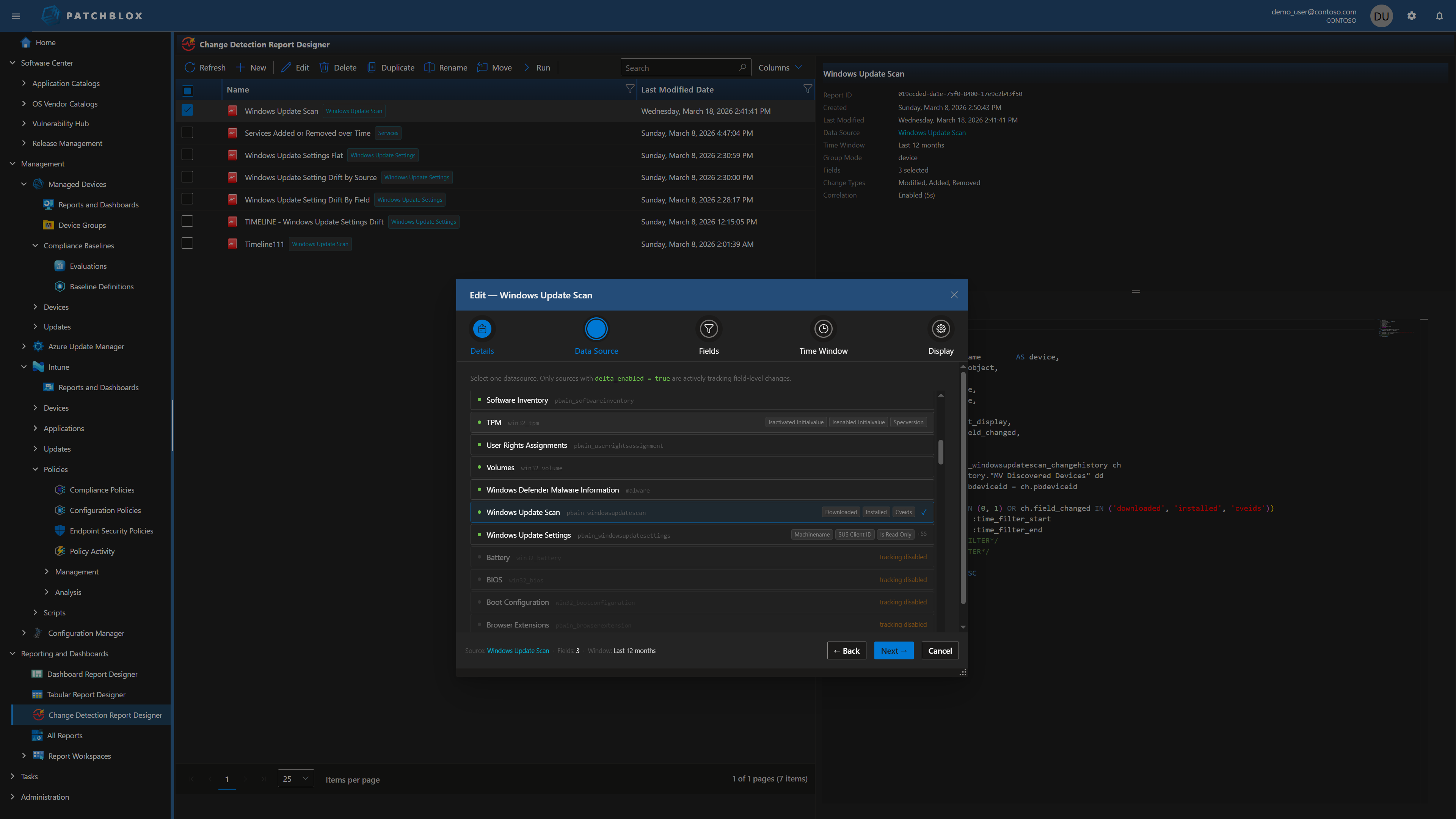
Task: Click the datasource list scrollbar thumb
Action: (x=940, y=452)
